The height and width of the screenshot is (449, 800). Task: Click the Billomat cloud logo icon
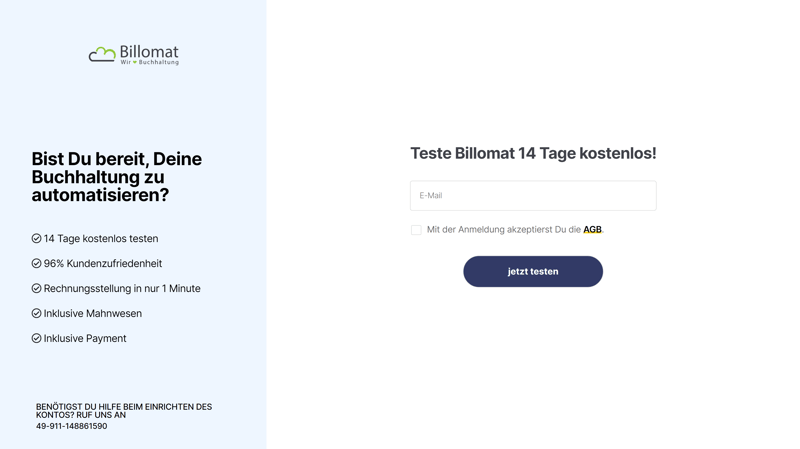click(102, 55)
